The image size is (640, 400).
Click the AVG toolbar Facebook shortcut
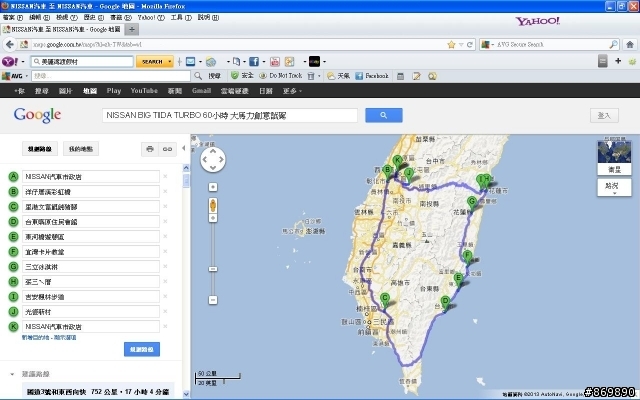click(x=372, y=76)
